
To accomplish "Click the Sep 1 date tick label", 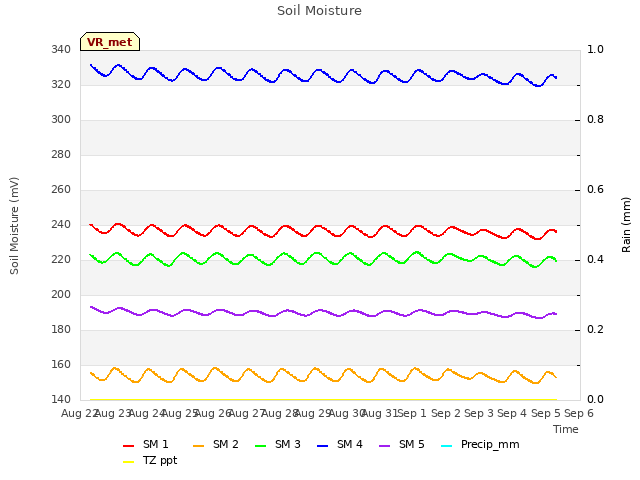I will [412, 413].
